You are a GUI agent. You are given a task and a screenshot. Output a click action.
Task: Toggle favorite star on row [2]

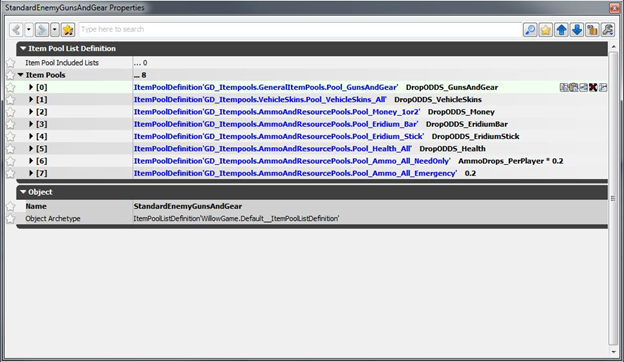[x=10, y=112]
